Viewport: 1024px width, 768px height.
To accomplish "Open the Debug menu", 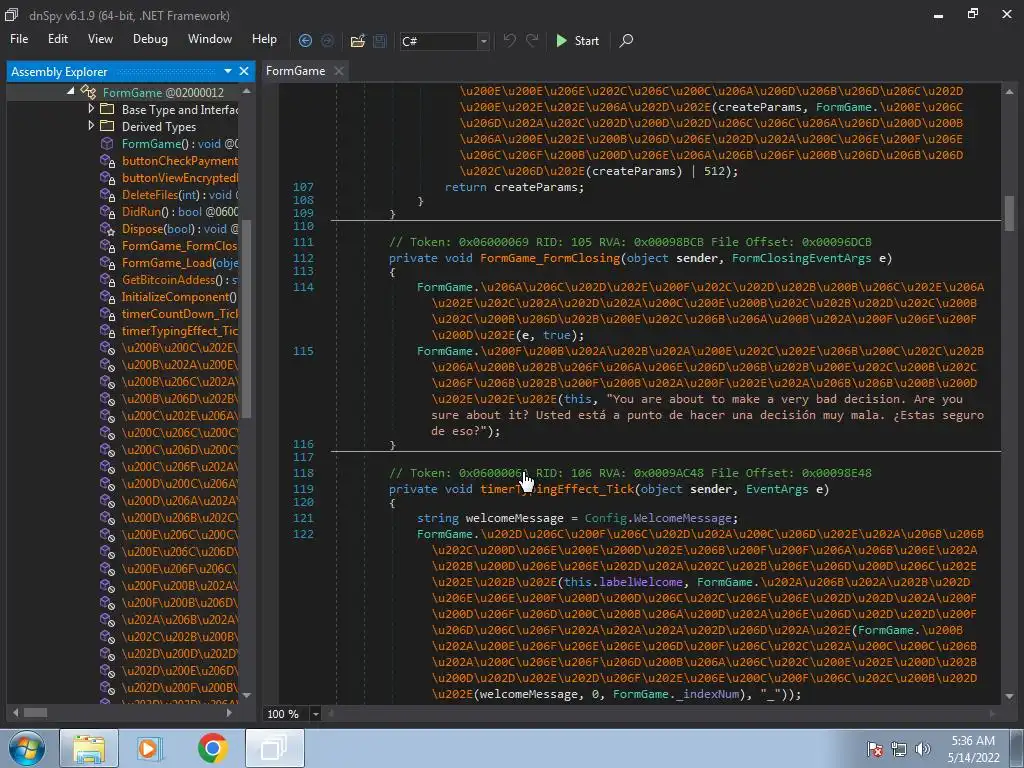I will pos(150,39).
